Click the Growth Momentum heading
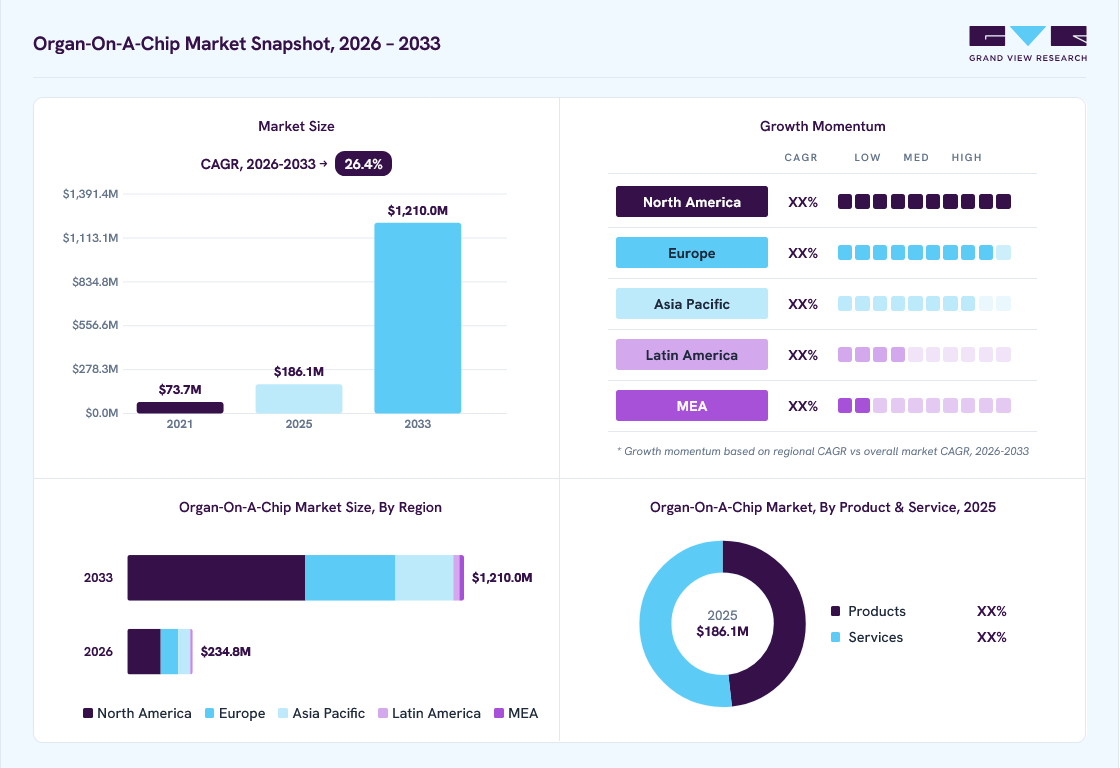1120x768 pixels. (822, 126)
